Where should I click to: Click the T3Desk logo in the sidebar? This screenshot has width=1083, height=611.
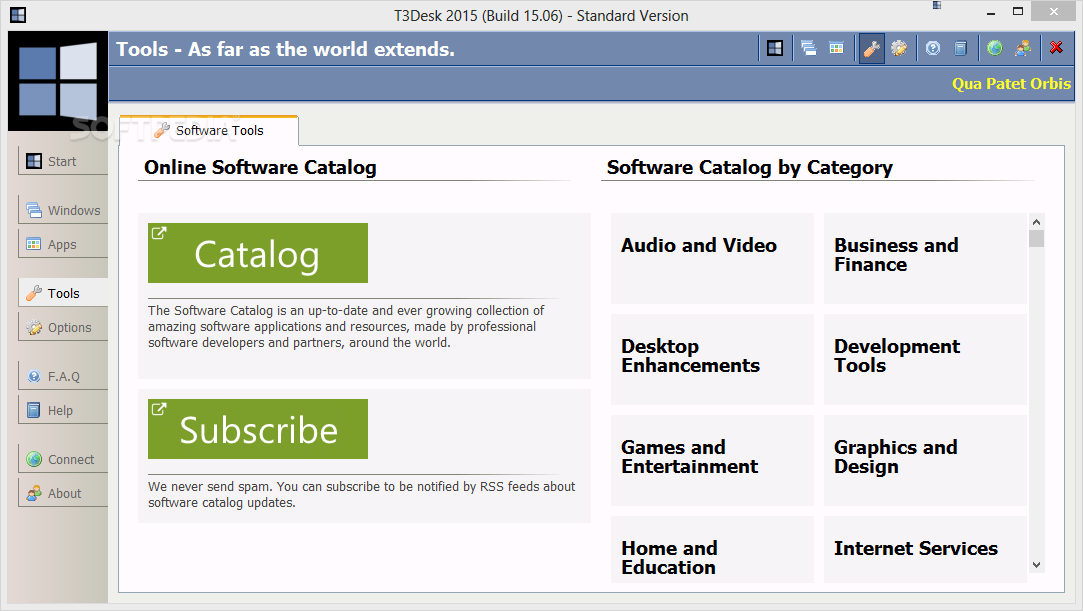click(58, 81)
